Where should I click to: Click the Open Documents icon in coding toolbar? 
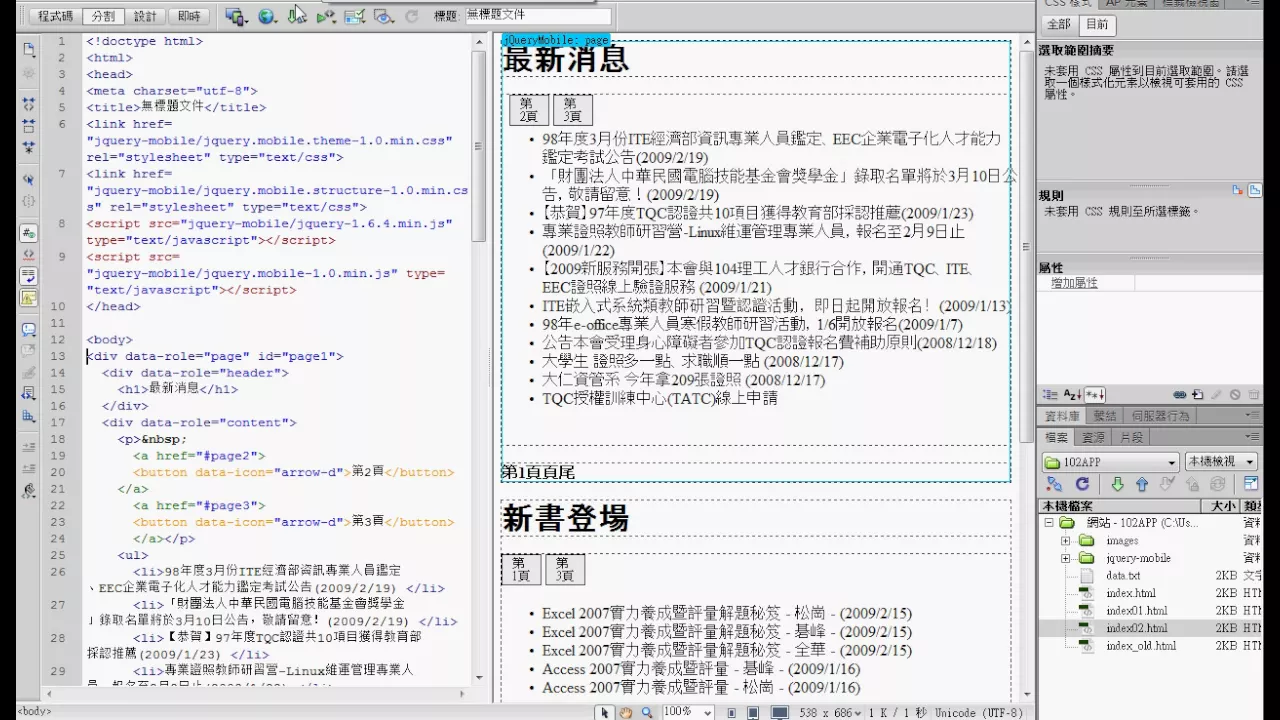pyautogui.click(x=29, y=49)
